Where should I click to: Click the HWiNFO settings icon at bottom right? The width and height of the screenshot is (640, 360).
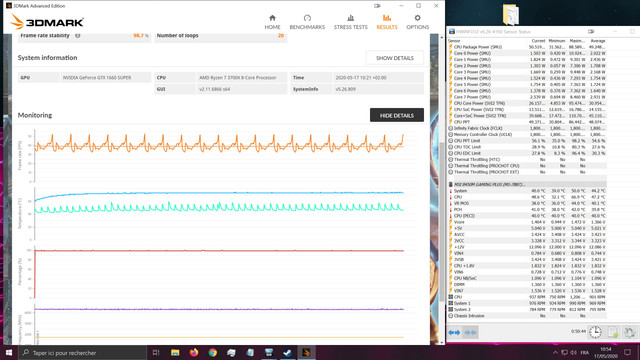[x=630, y=332]
